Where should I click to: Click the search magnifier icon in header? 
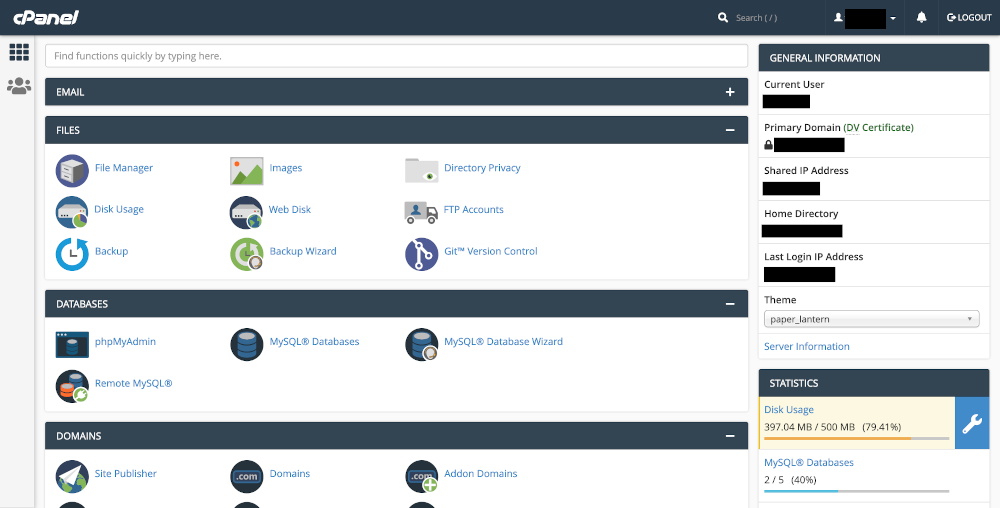click(x=723, y=18)
